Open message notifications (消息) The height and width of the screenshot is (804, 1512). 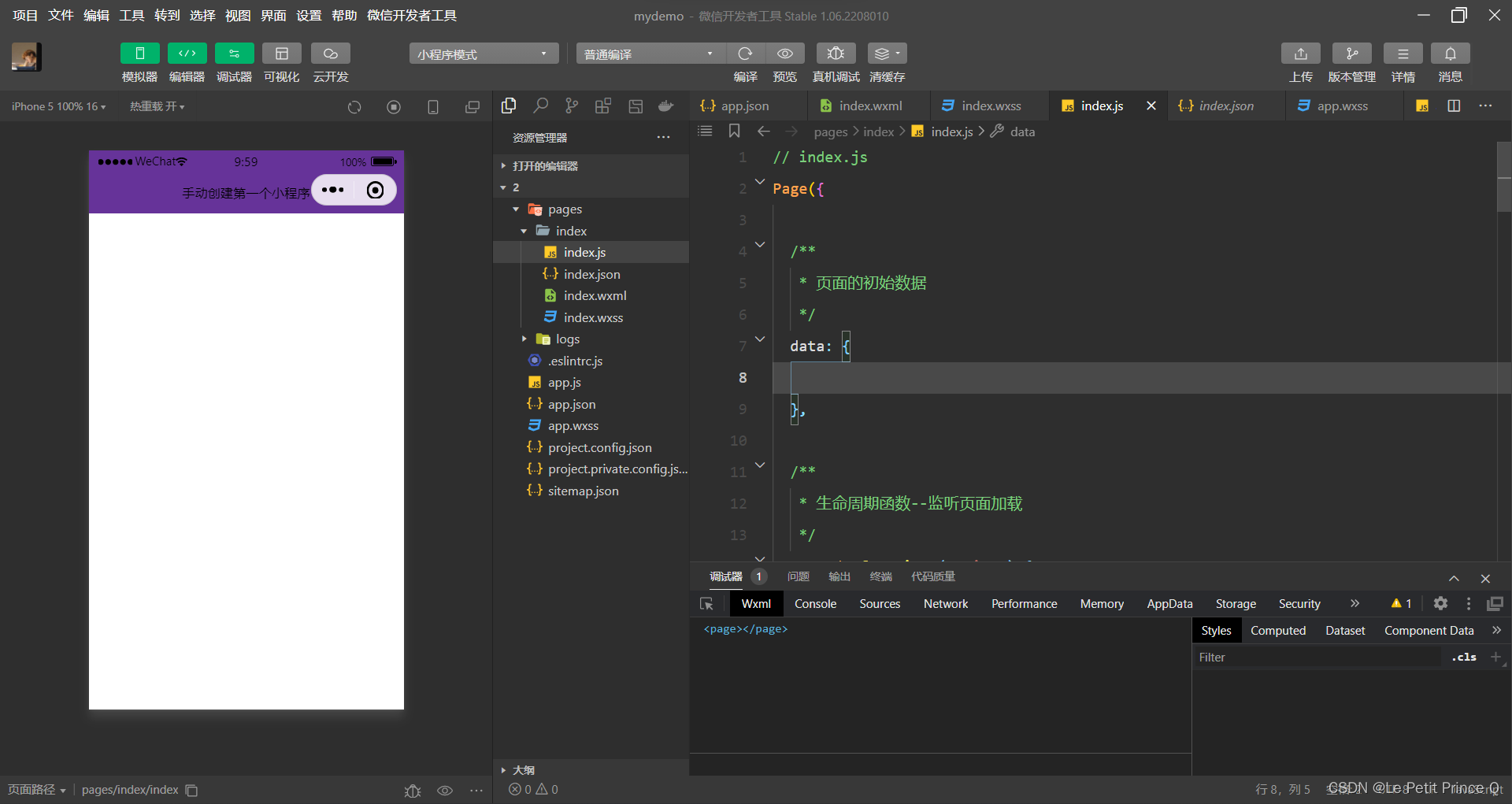1450,54
